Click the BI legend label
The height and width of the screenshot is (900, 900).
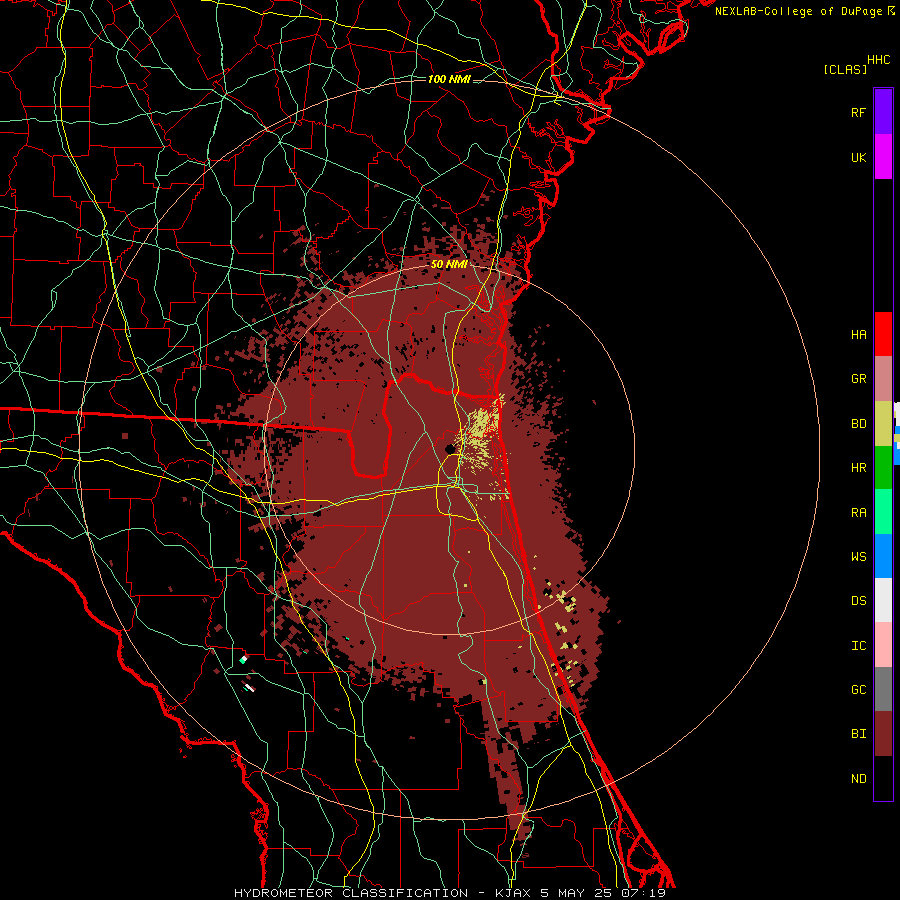tap(858, 734)
